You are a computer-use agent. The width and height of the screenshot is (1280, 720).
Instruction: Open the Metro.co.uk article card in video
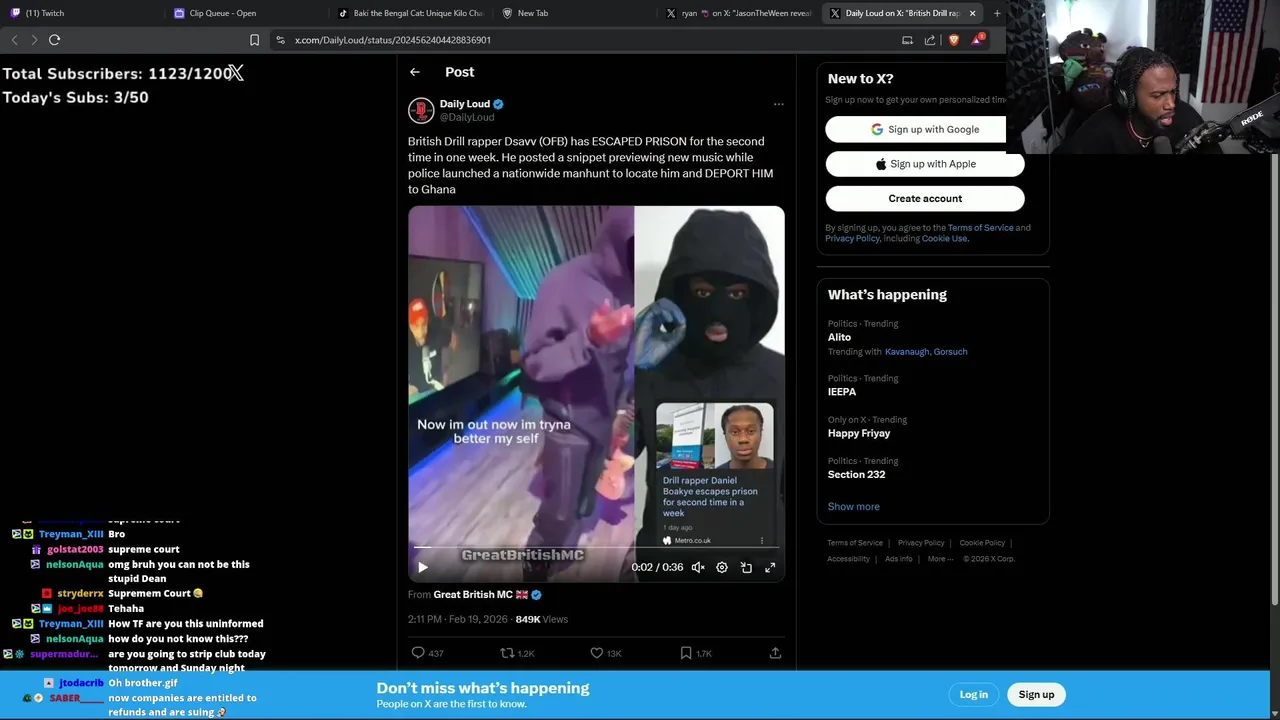click(x=714, y=476)
